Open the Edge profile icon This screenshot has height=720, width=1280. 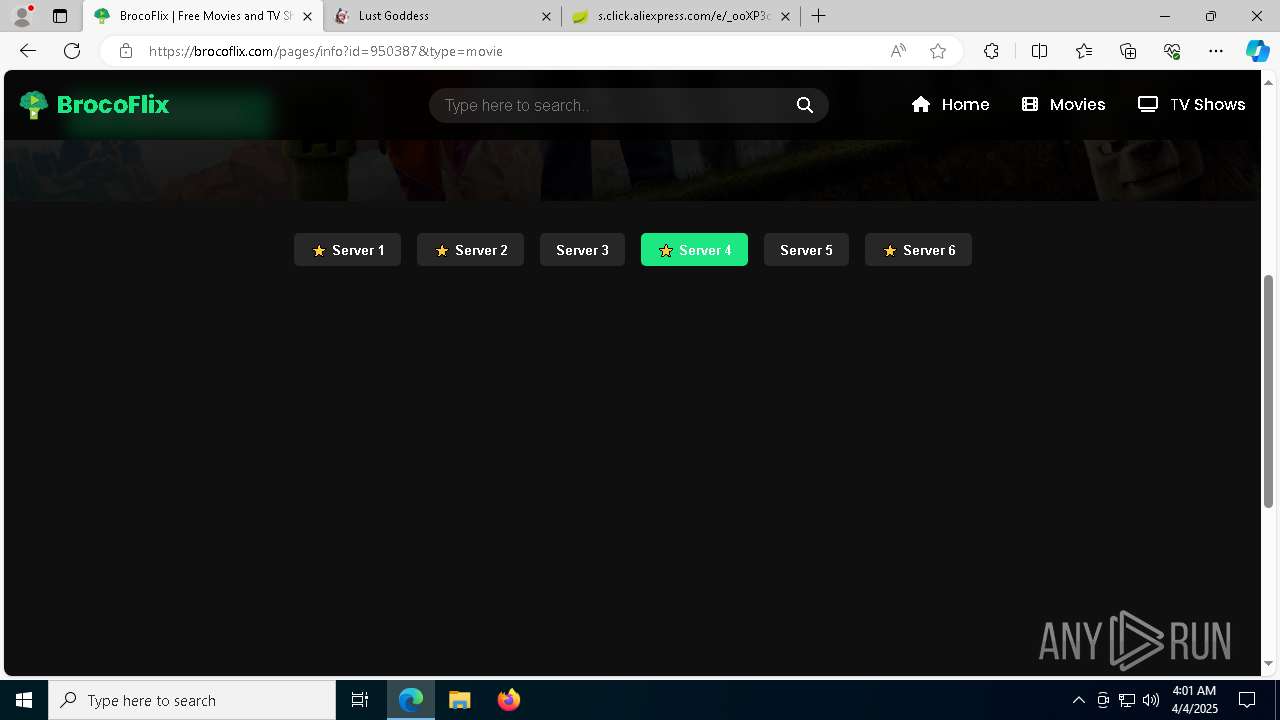tap(22, 16)
